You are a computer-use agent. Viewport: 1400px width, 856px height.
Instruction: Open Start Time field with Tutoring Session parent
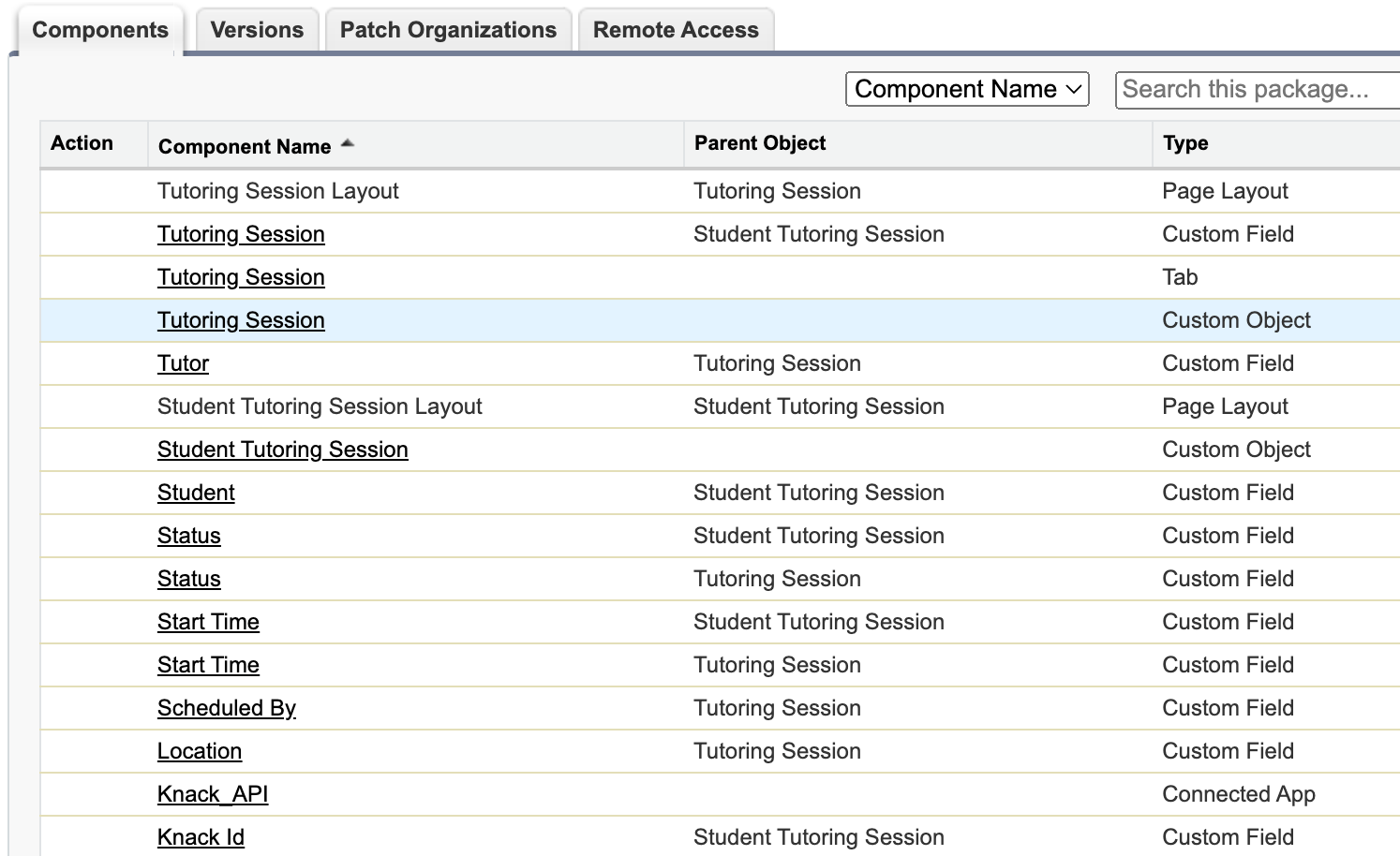[208, 665]
